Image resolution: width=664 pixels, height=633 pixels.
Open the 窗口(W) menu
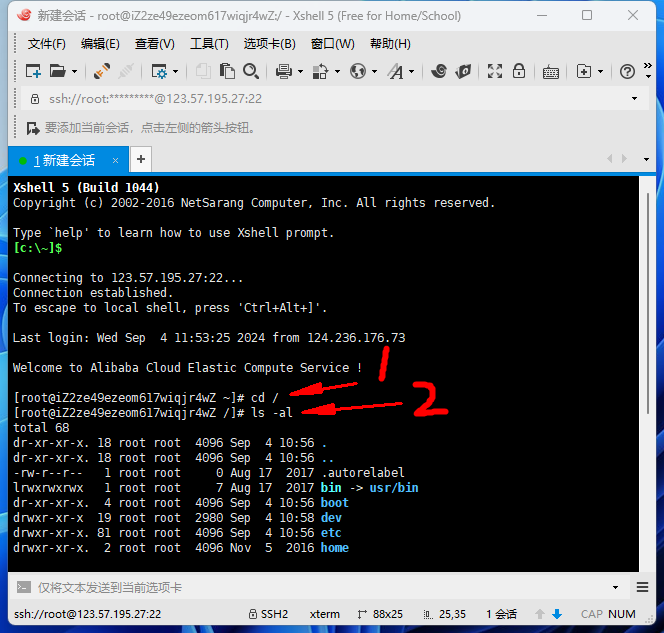click(x=332, y=44)
